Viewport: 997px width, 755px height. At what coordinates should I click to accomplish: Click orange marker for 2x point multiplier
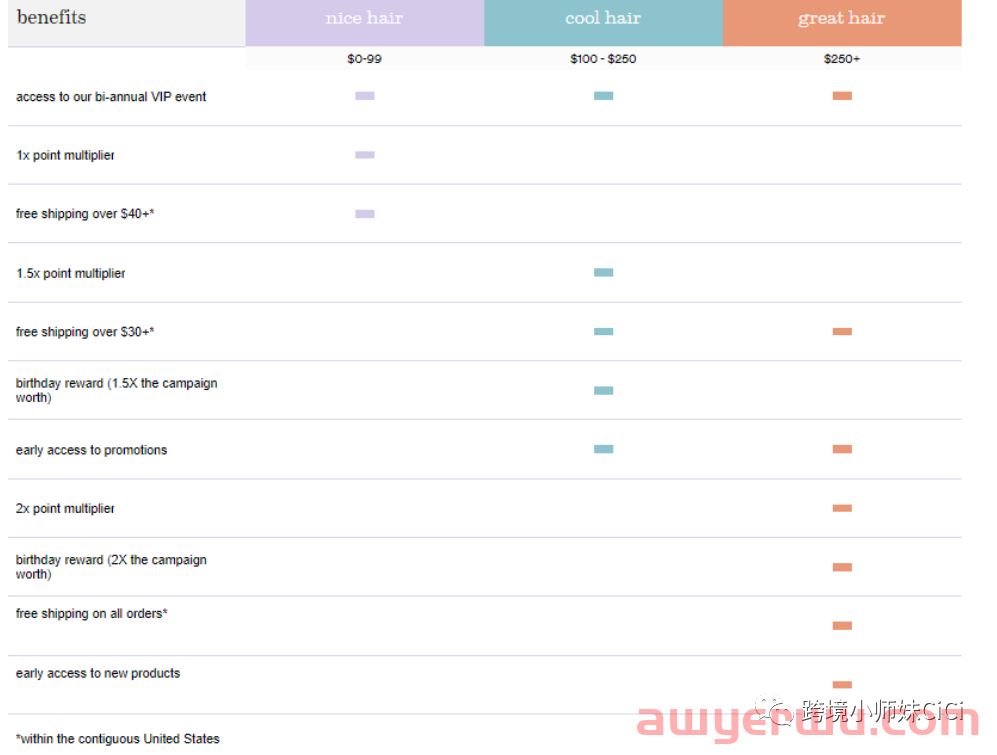click(842, 508)
